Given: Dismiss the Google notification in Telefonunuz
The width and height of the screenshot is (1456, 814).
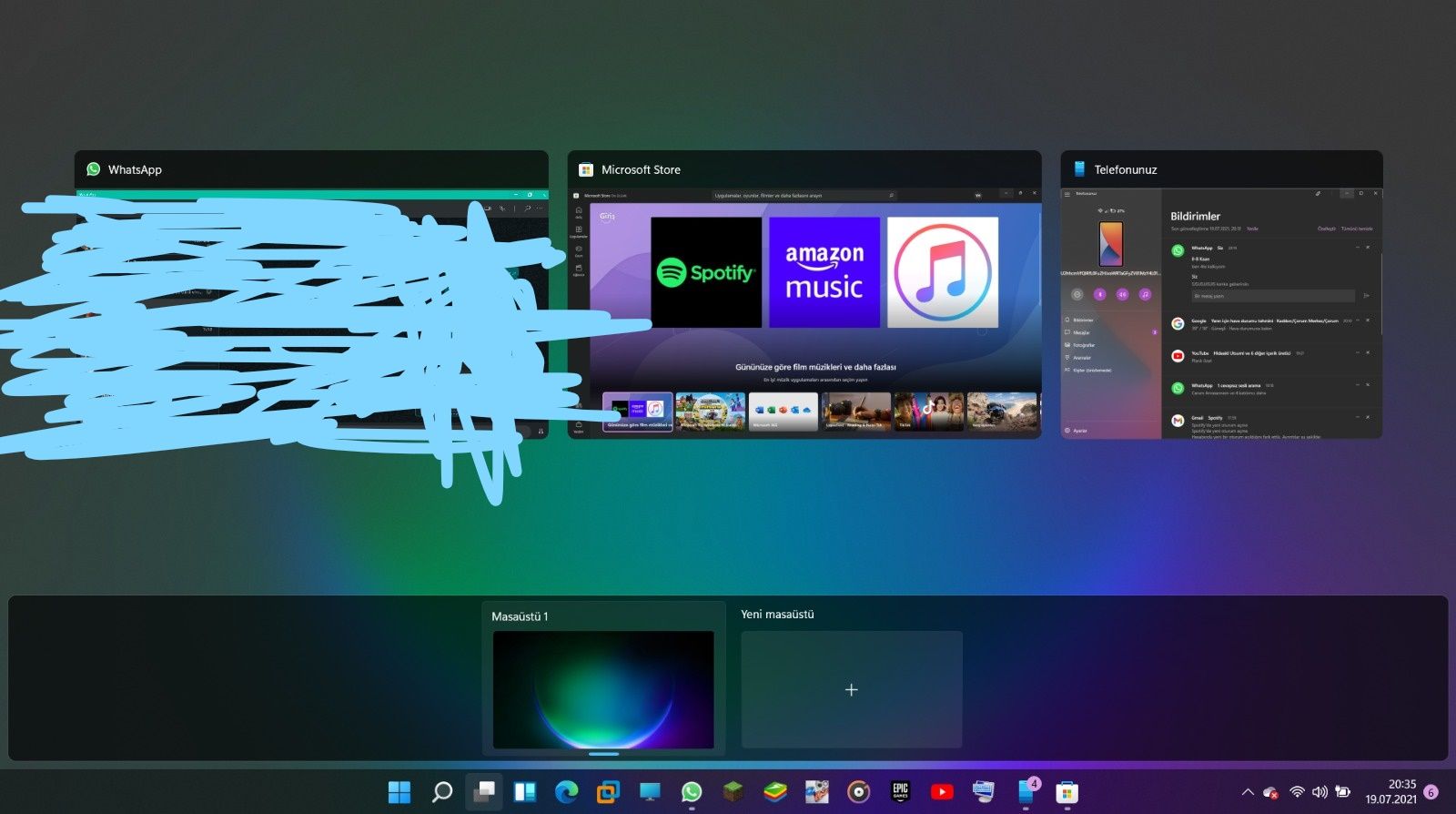Looking at the screenshot, I should coord(1368,321).
